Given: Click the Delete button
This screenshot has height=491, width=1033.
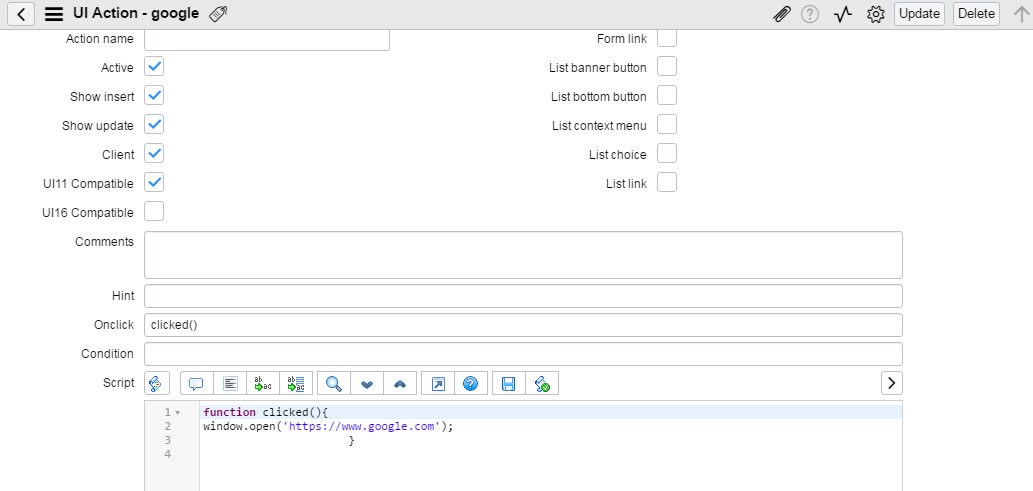Looking at the screenshot, I should [976, 14].
